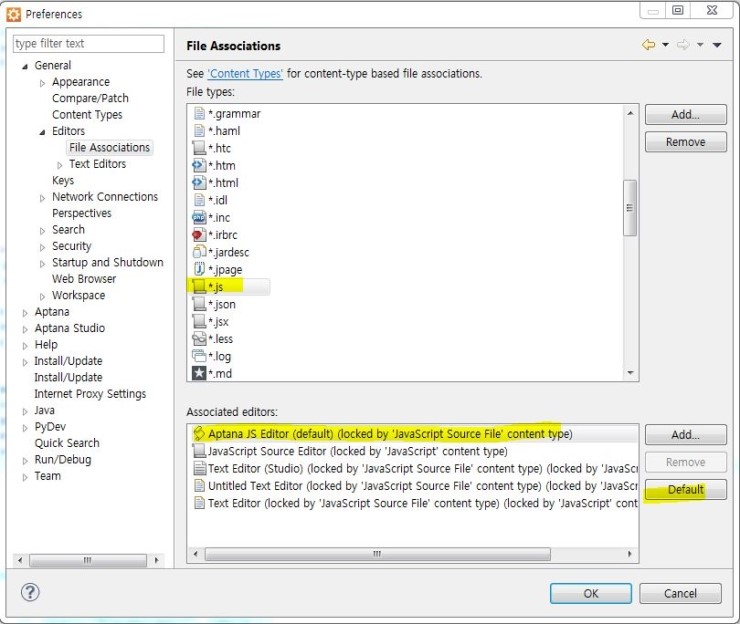Open the 'Content Types' link
This screenshot has height=624, width=740.
click(245, 74)
